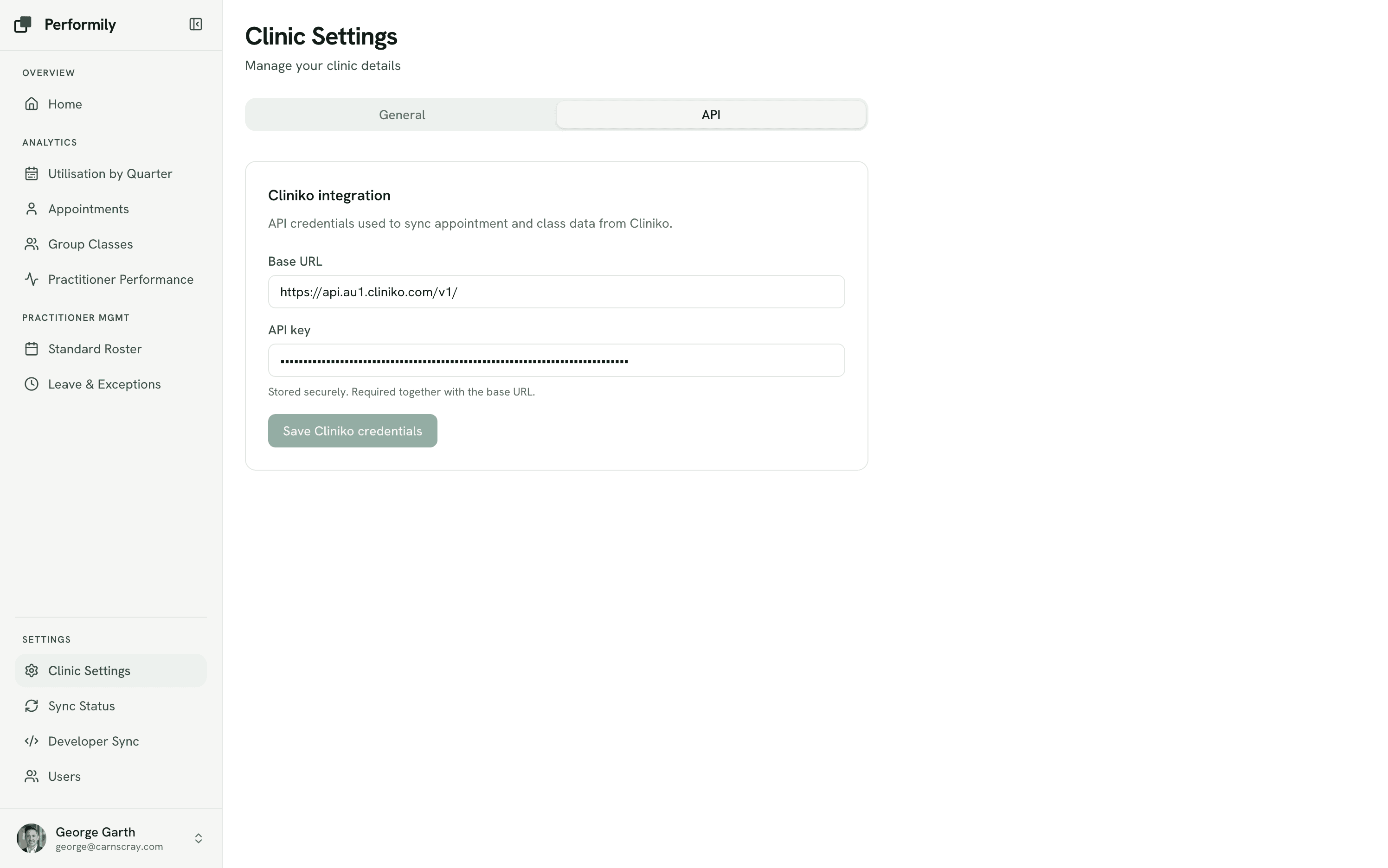The image size is (1388, 868).
Task: Switch to the General tab
Action: (x=402, y=114)
